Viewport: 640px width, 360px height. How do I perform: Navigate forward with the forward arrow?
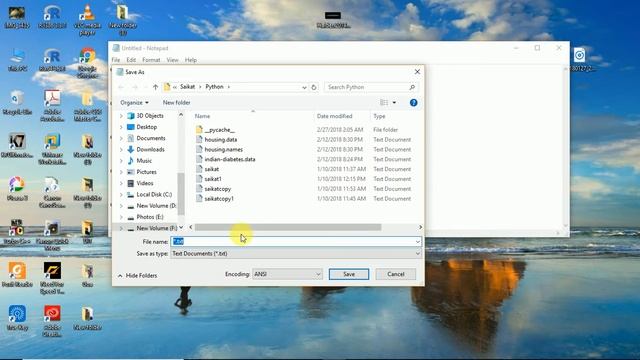point(135,87)
